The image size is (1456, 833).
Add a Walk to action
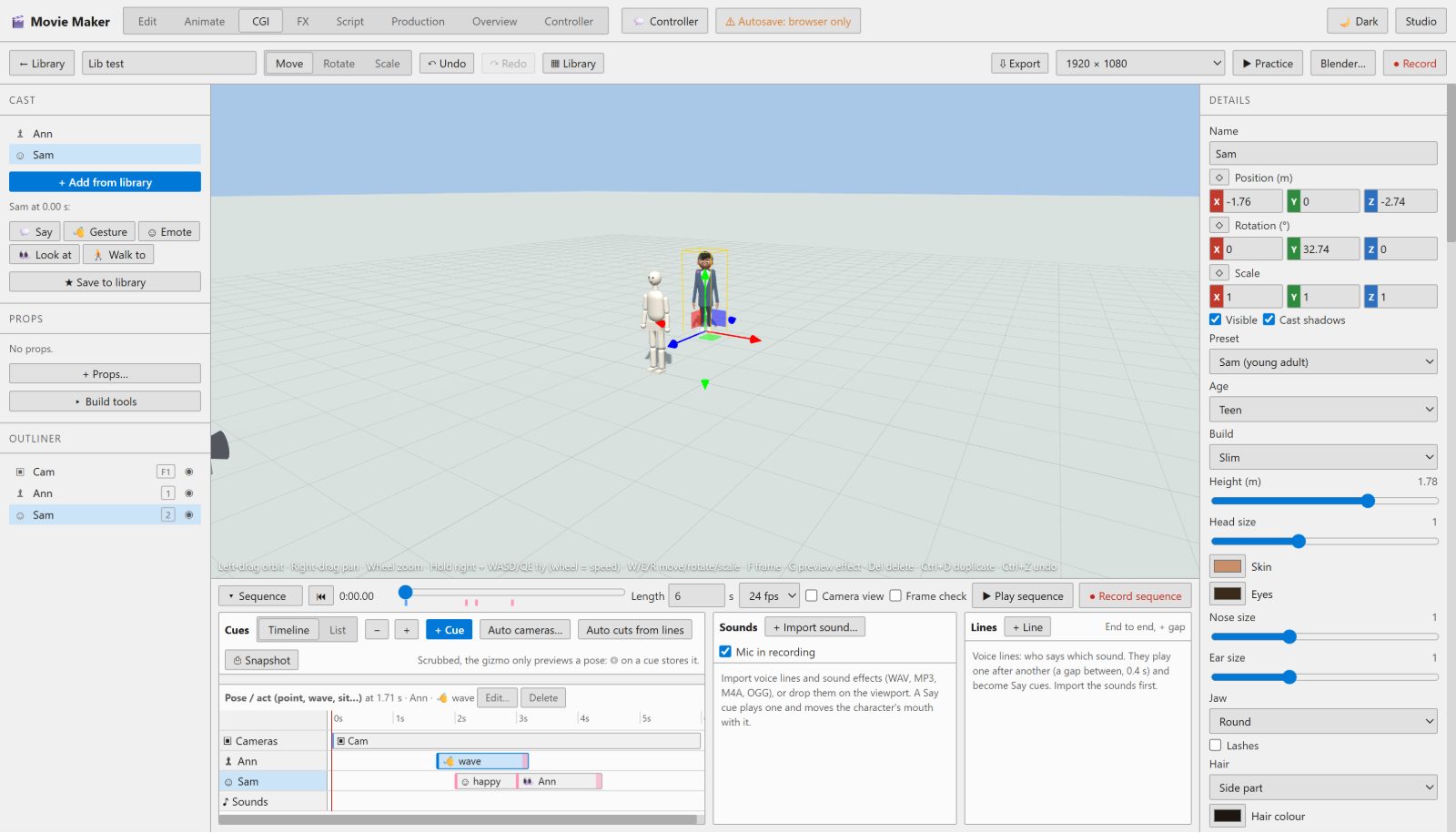[119, 255]
